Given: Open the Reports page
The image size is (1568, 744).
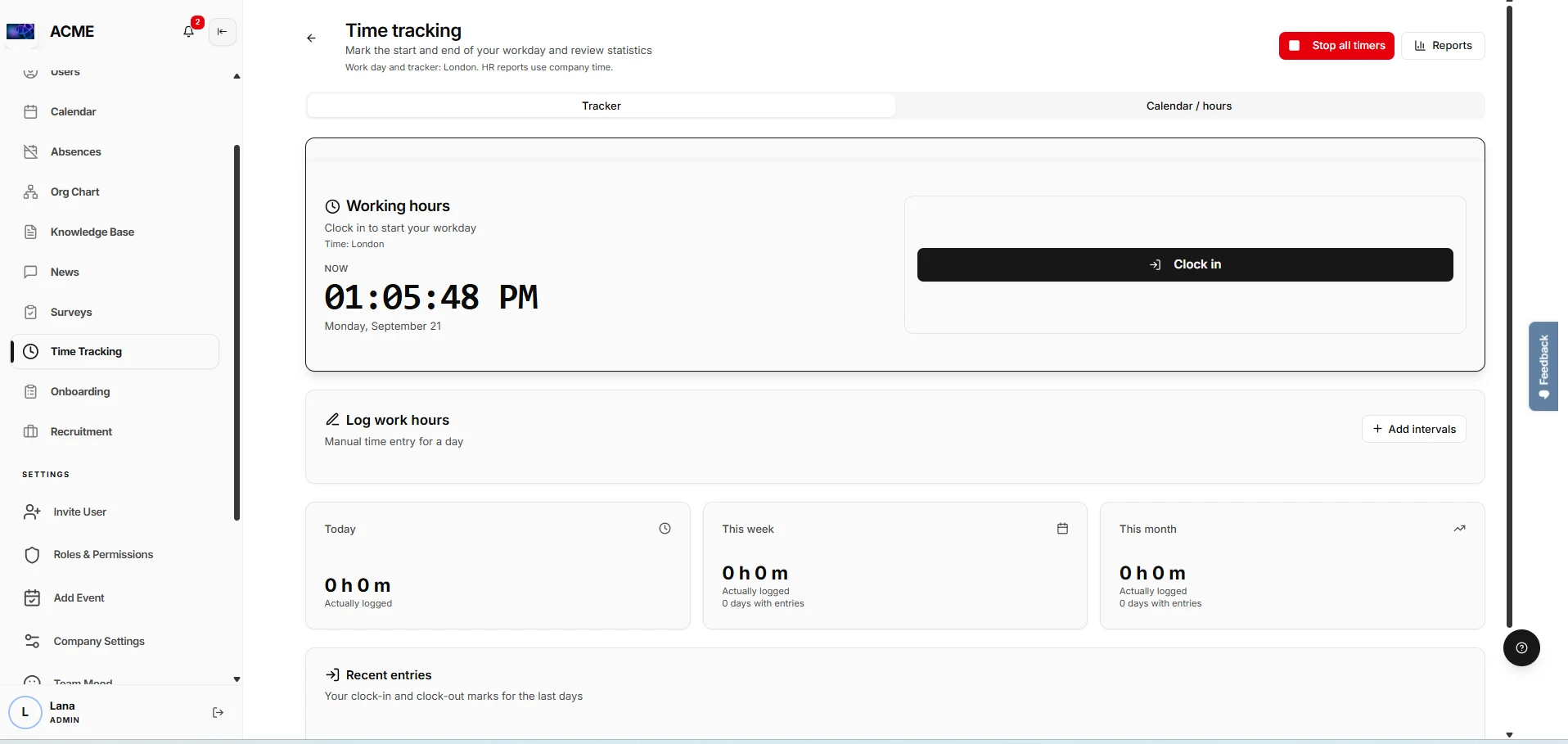Looking at the screenshot, I should click(1443, 46).
